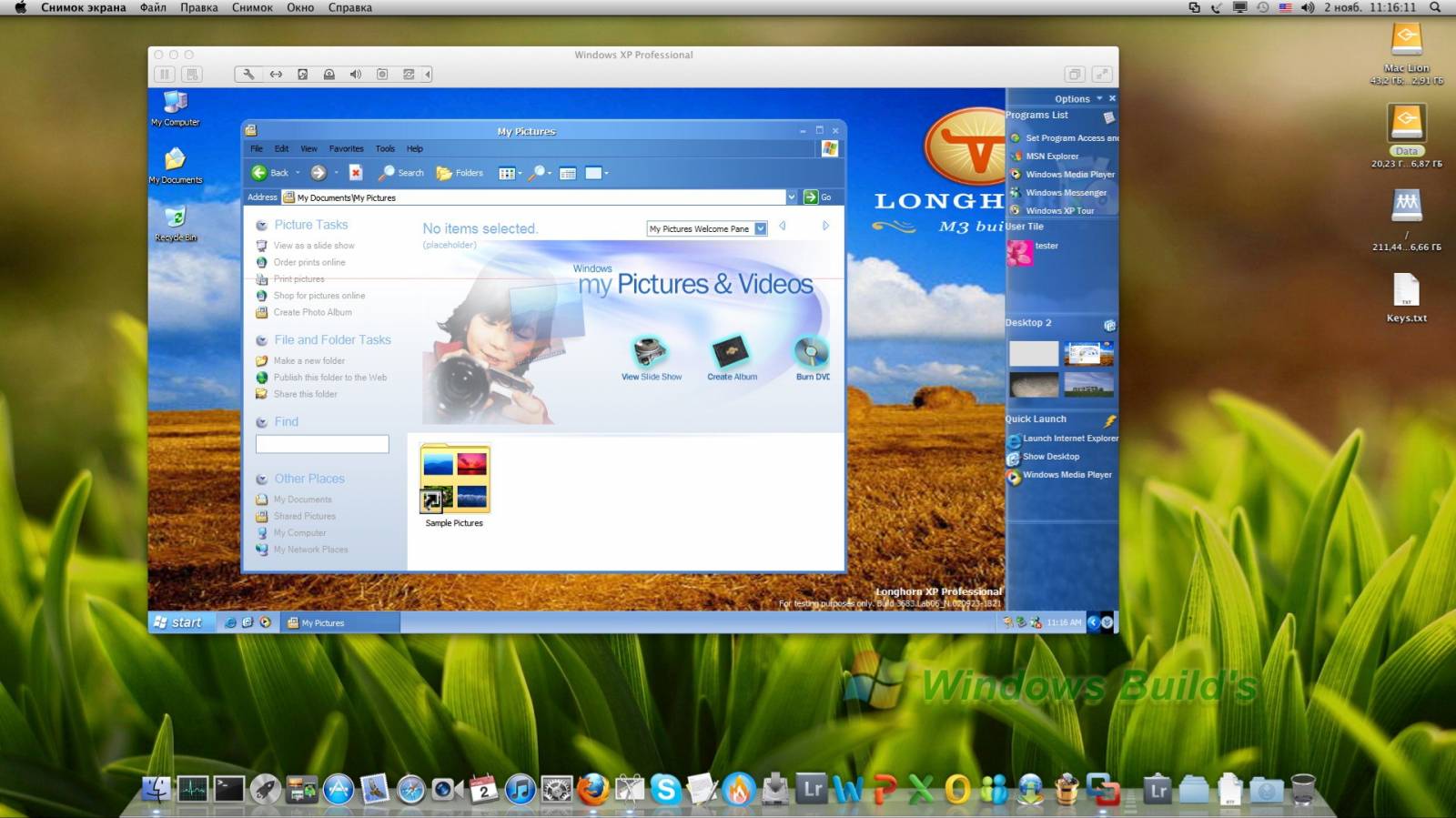Open File menu in My Pictures
This screenshot has height=818, width=1456.
click(x=257, y=148)
